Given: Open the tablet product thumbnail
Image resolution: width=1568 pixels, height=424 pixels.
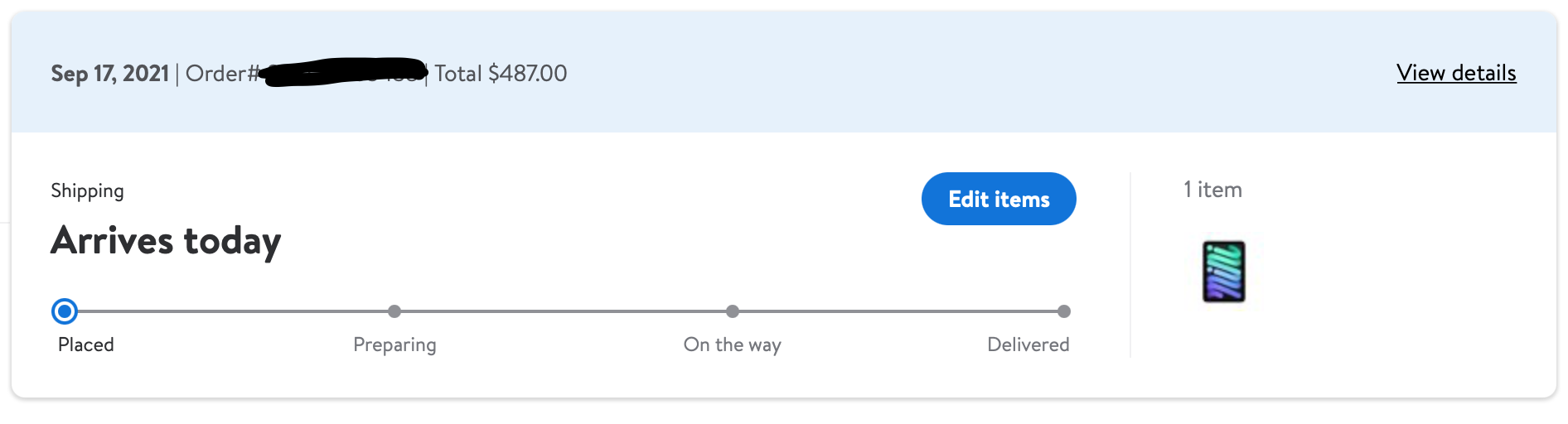Looking at the screenshot, I should coord(1224,272).
